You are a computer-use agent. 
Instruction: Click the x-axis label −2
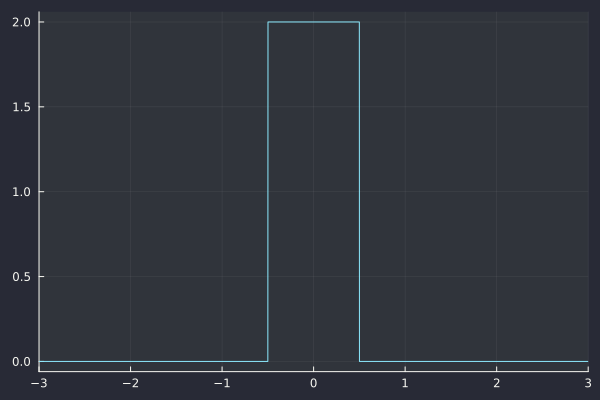pyautogui.click(x=130, y=383)
